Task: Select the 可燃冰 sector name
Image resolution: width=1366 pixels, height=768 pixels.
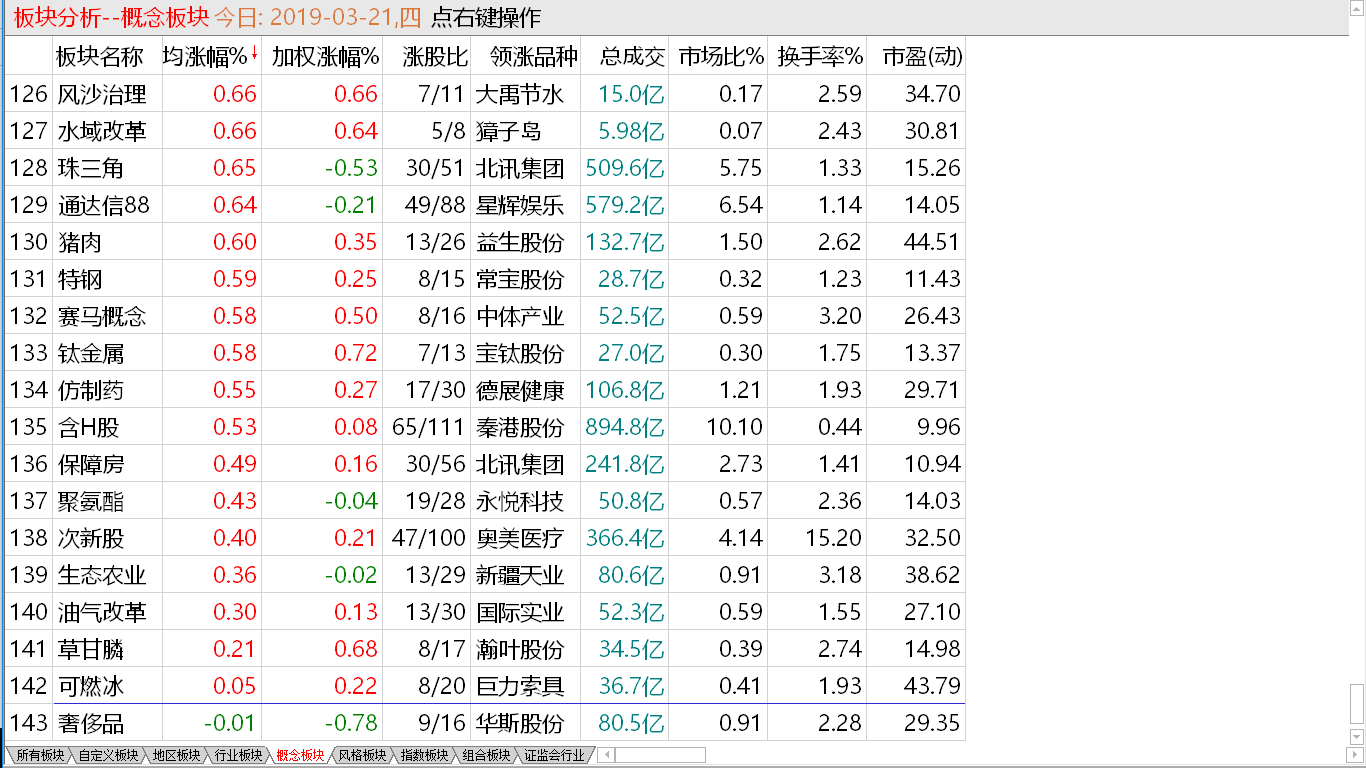Action: click(x=90, y=686)
